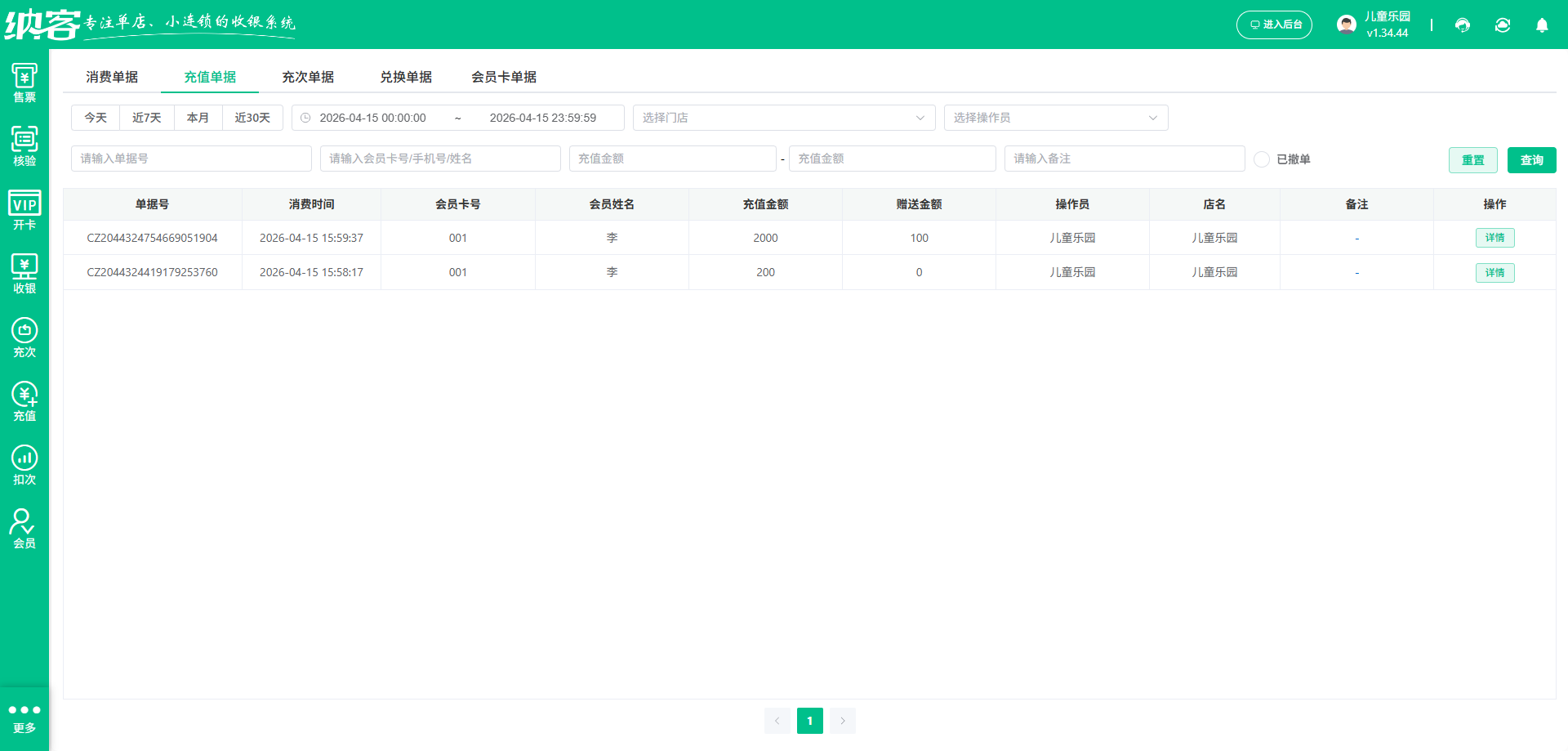Open notifications via the bell icon

pos(1542,25)
